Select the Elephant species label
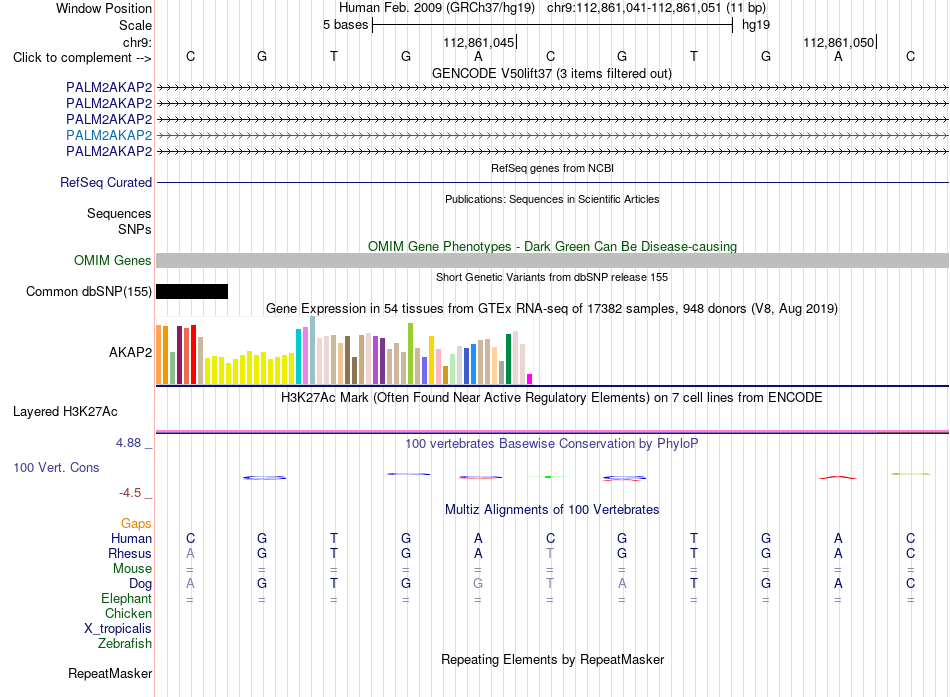 [x=126, y=598]
